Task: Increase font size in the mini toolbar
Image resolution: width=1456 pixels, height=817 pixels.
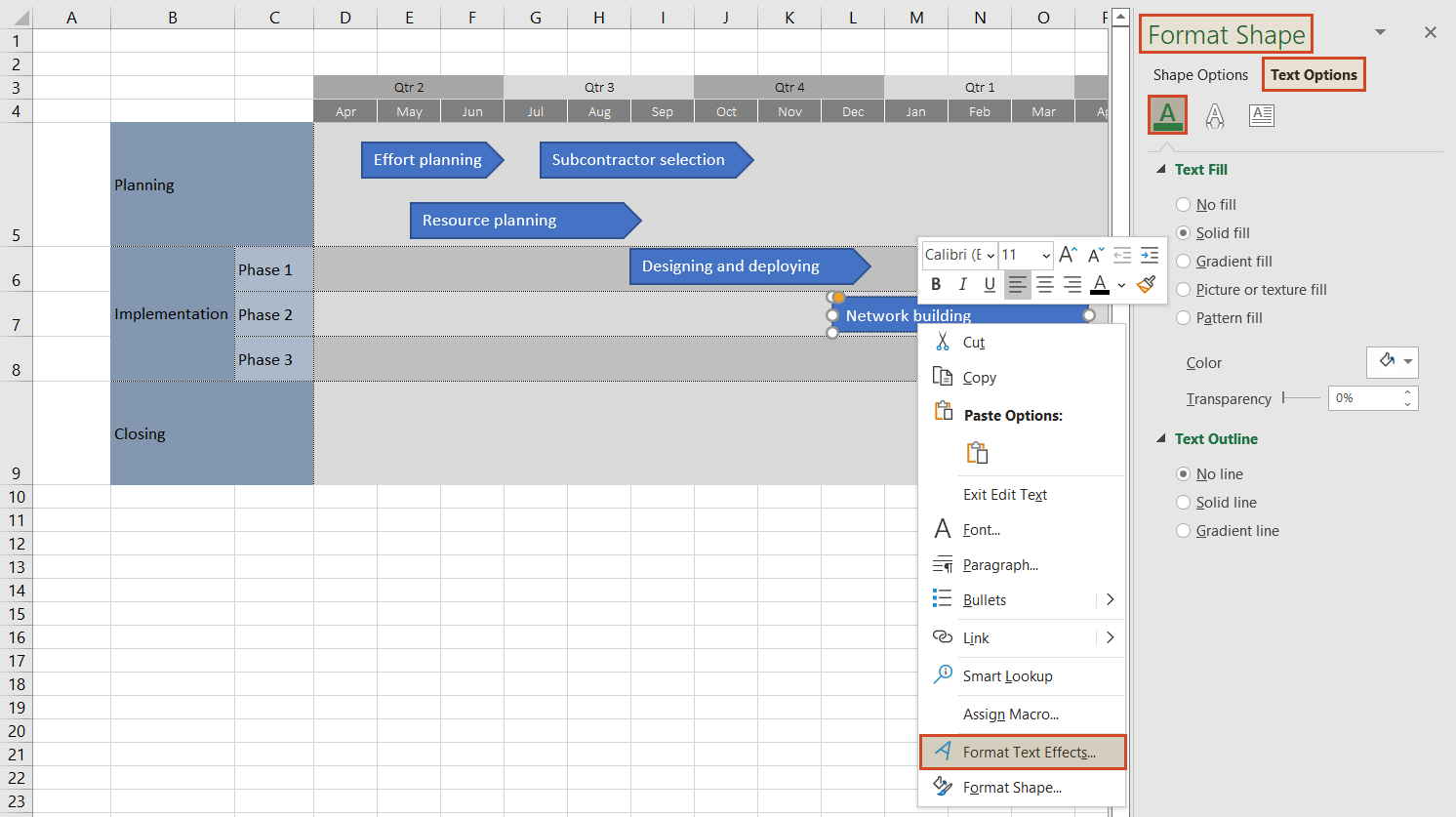Action: coord(1068,255)
